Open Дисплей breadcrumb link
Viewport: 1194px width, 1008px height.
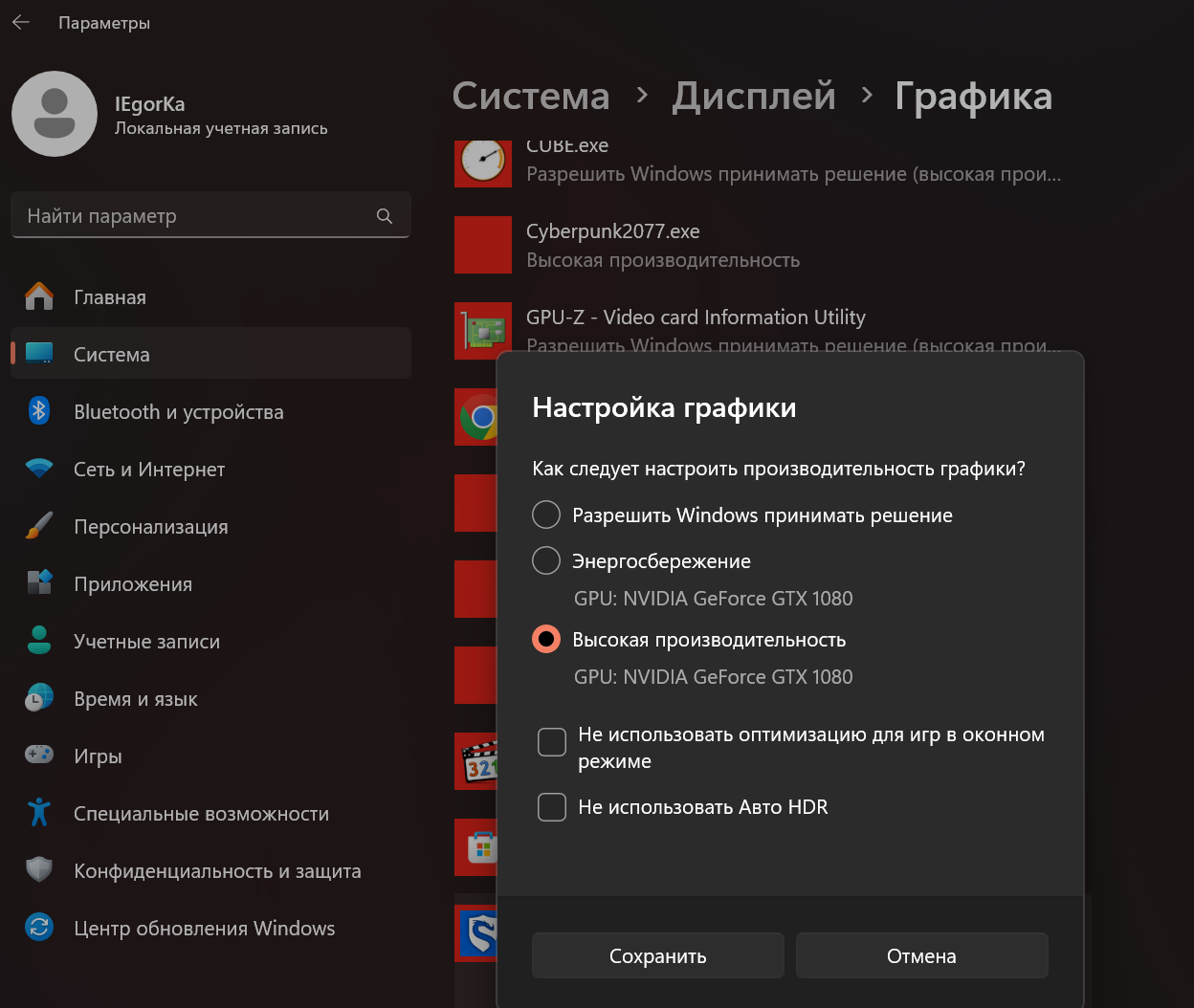[x=754, y=96]
